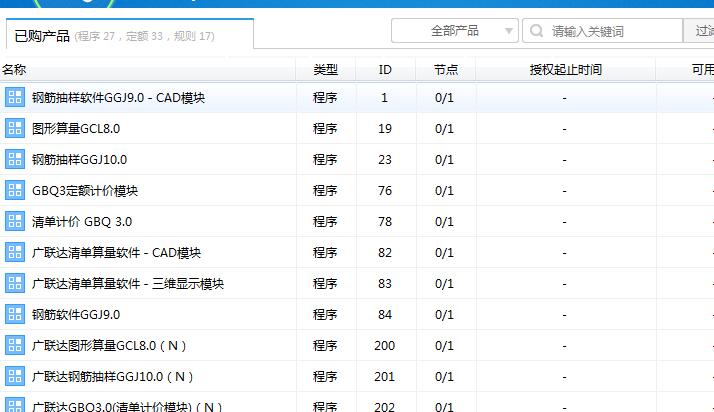Image resolution: width=714 pixels, height=412 pixels.
Task: Click the 授权起止时间 column header
Action: [x=566, y=70]
